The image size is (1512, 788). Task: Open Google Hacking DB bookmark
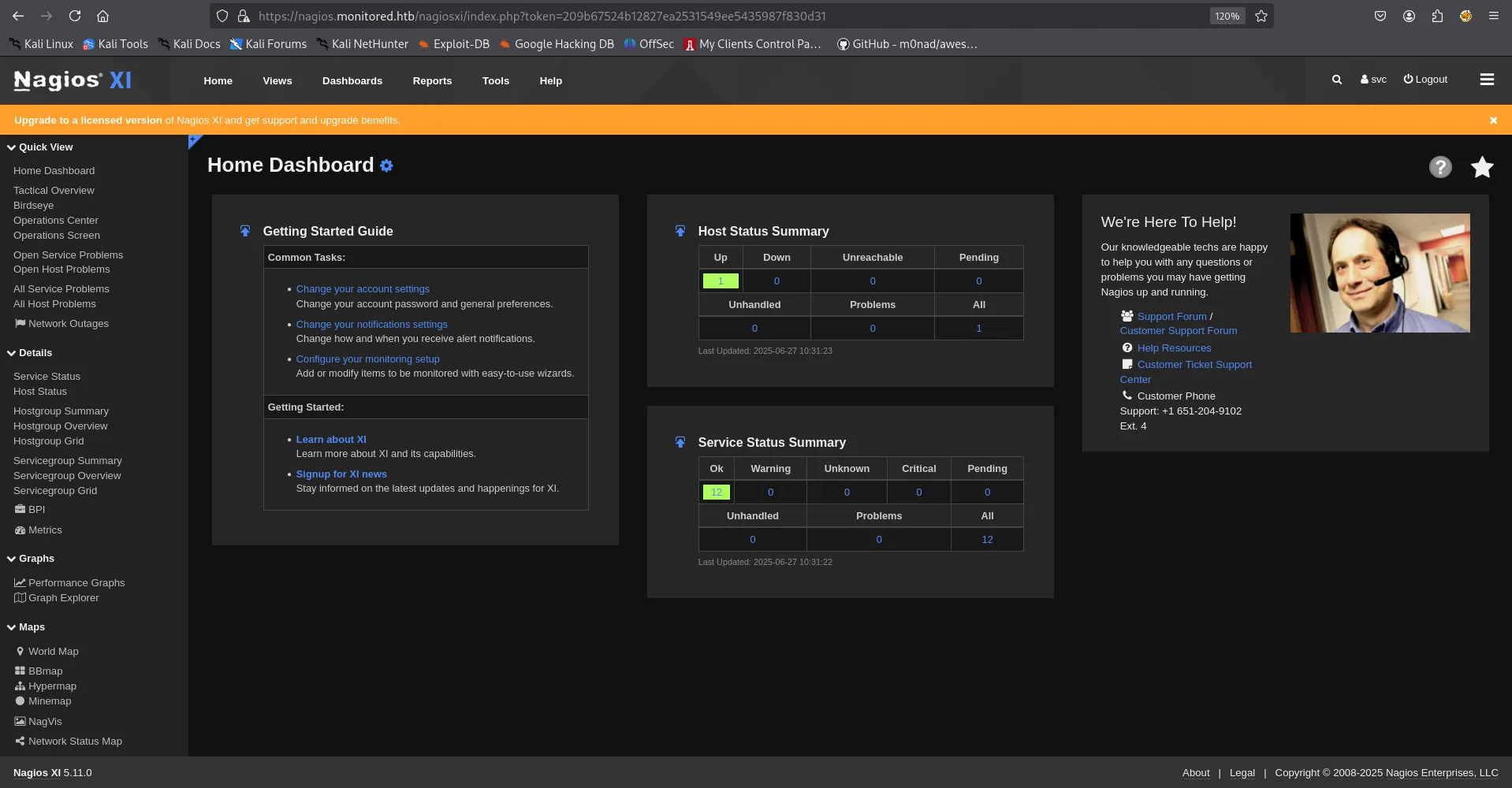[557, 44]
